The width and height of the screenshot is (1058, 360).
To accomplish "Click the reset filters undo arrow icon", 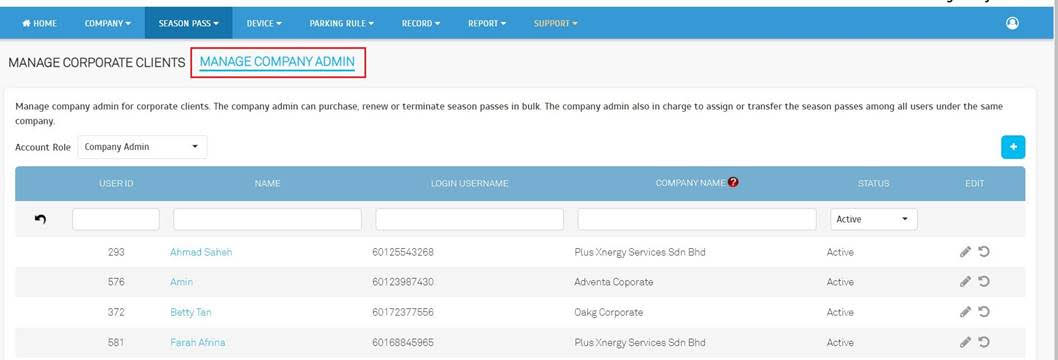I will (x=40, y=219).
